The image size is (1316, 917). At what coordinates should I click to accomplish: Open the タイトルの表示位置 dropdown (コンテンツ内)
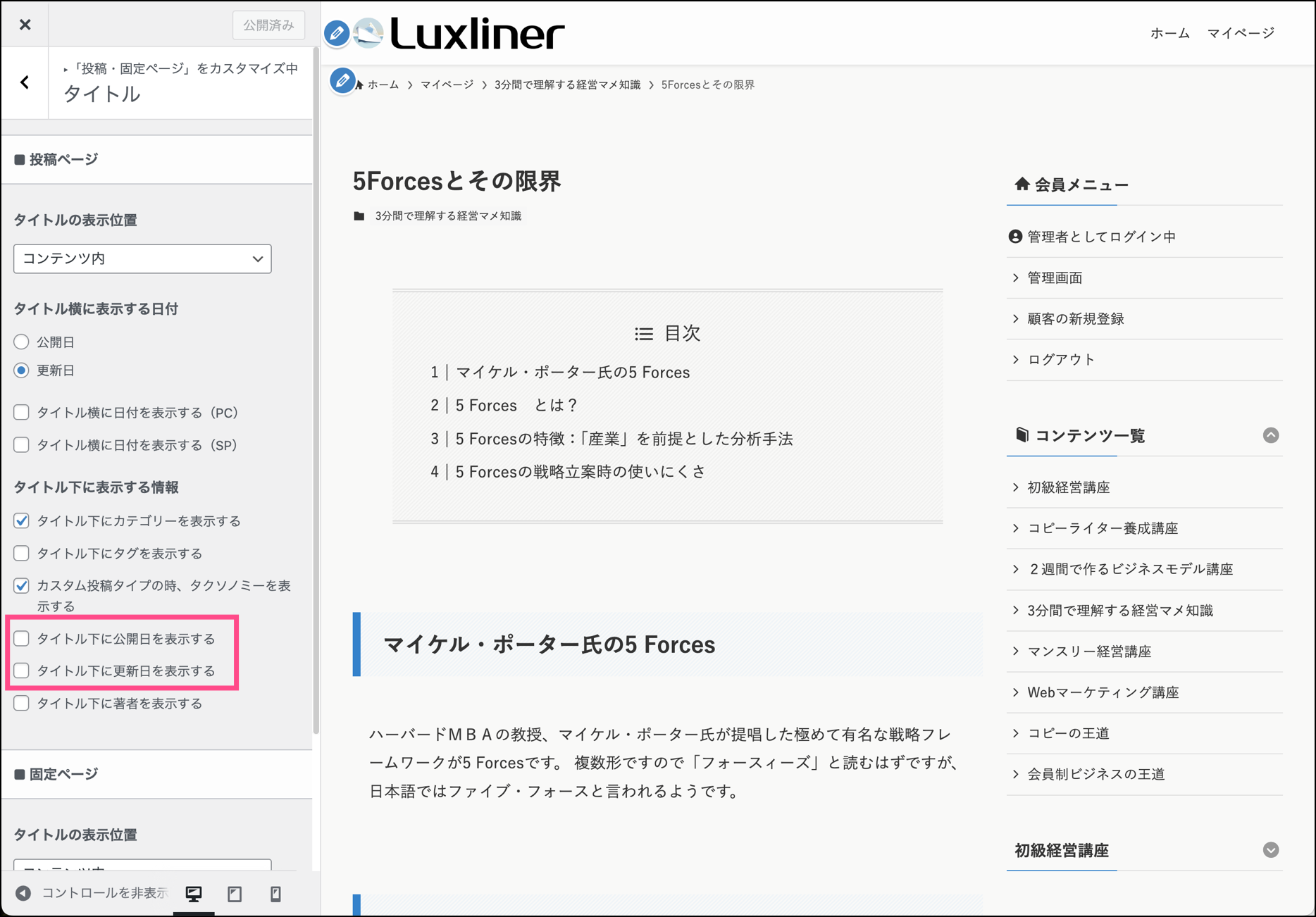tap(142, 259)
